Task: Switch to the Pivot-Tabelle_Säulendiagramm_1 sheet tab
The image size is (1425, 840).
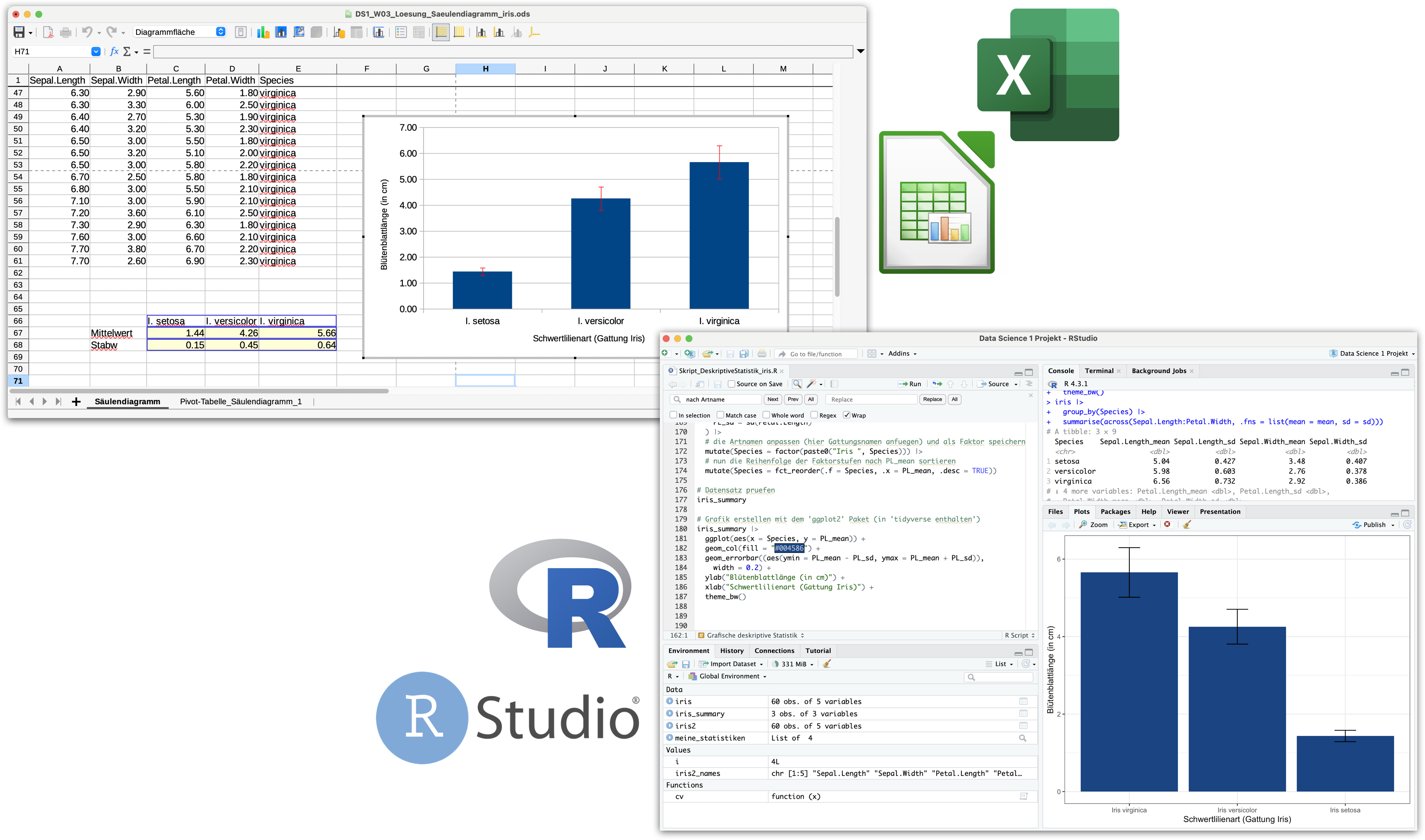Action: [x=241, y=401]
